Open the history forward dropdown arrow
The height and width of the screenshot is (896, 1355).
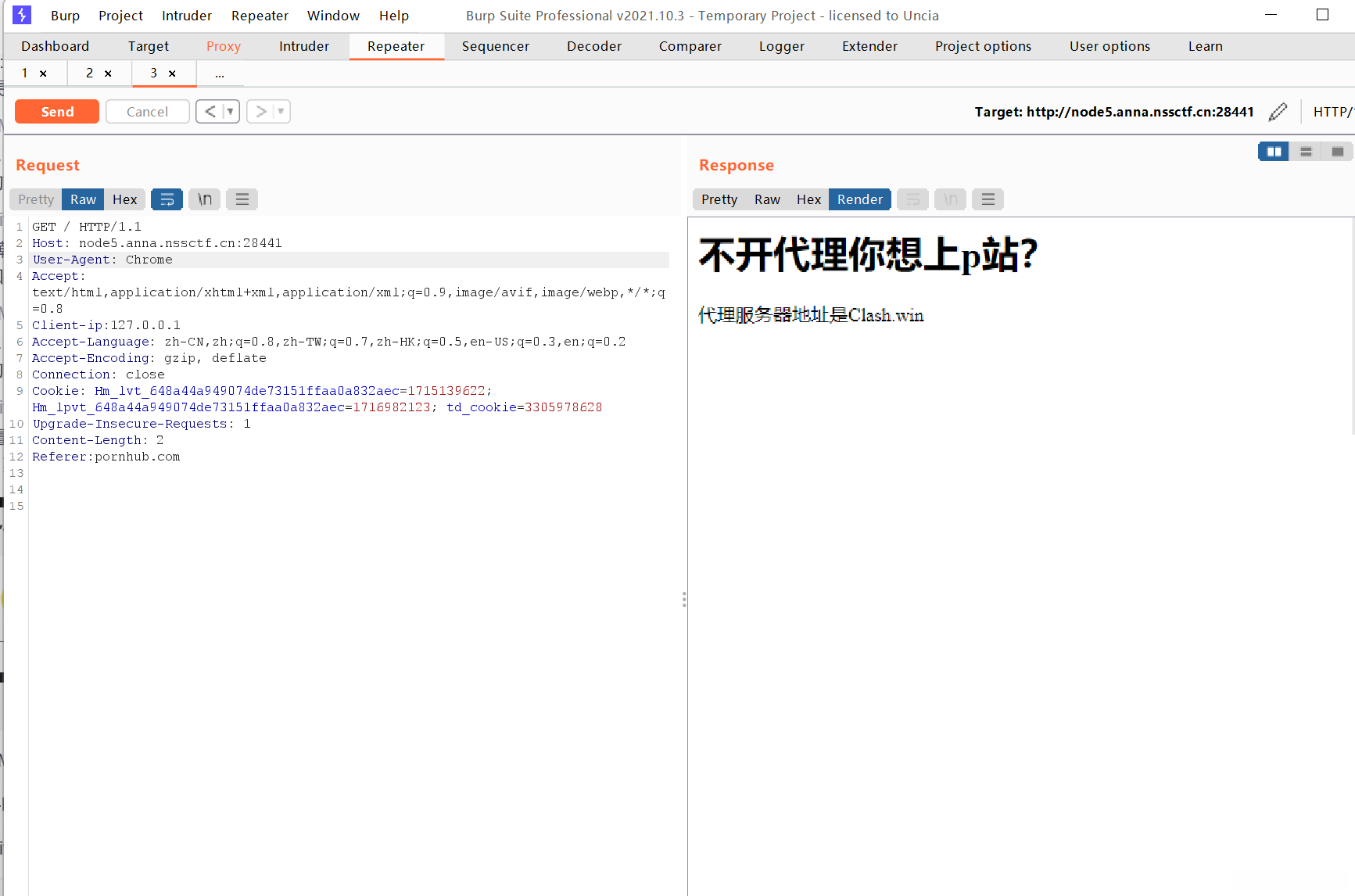(281, 112)
